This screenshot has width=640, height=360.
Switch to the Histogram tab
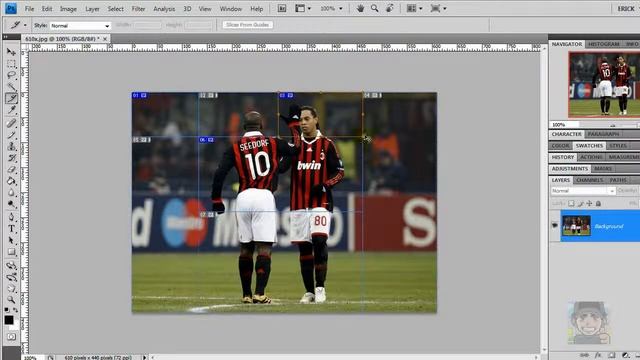tap(604, 44)
